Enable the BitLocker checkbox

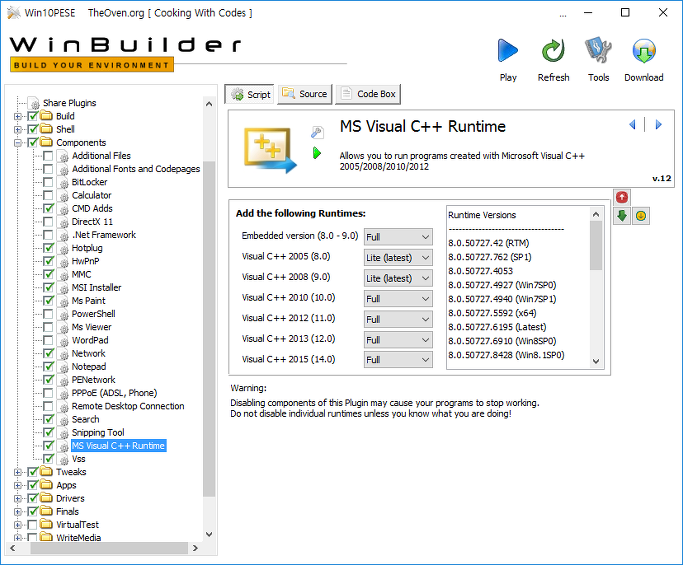[x=48, y=182]
